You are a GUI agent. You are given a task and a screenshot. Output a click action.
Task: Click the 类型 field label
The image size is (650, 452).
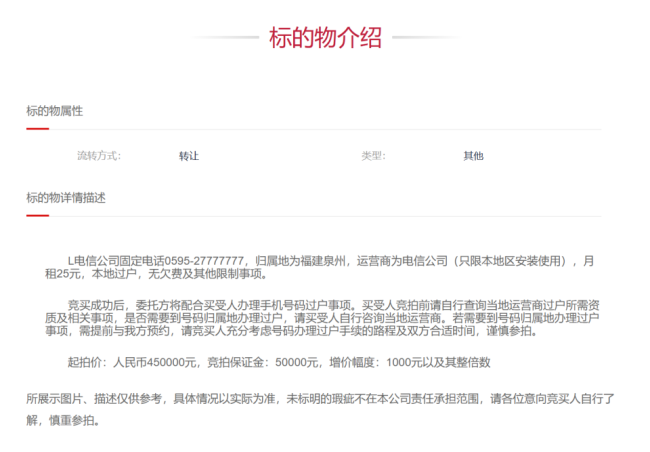373,156
